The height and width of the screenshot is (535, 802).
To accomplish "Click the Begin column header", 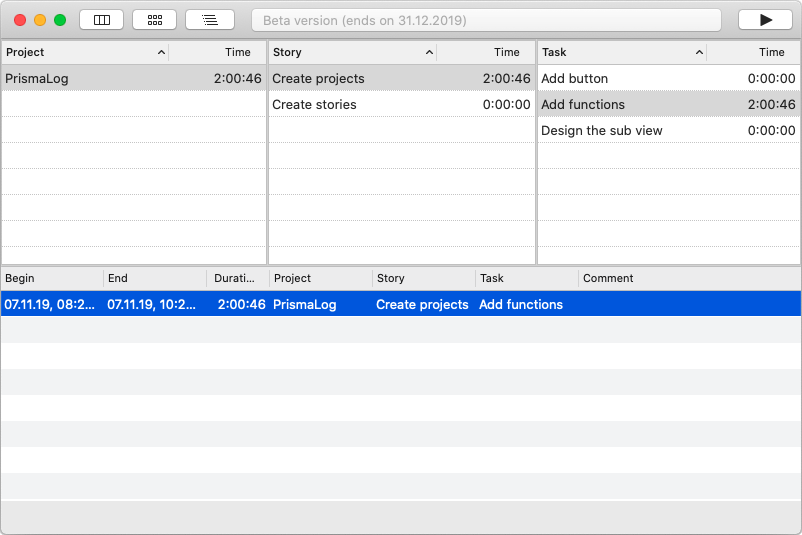I will click(x=52, y=278).
